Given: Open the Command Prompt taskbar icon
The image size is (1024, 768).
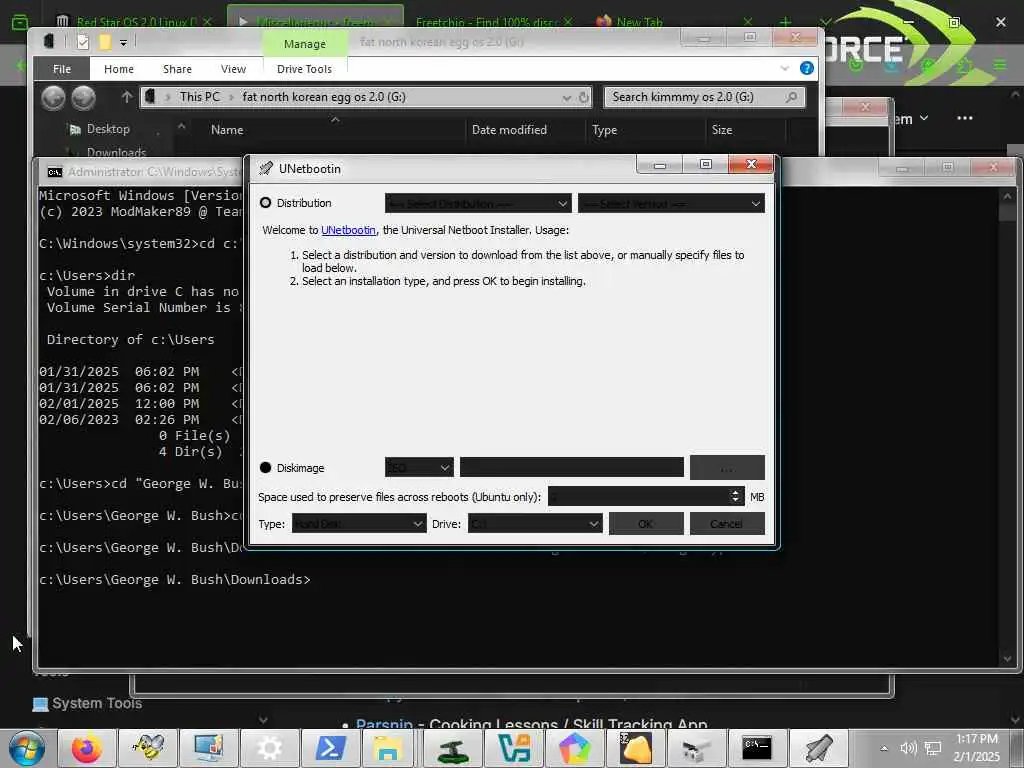Looking at the screenshot, I should (757, 748).
